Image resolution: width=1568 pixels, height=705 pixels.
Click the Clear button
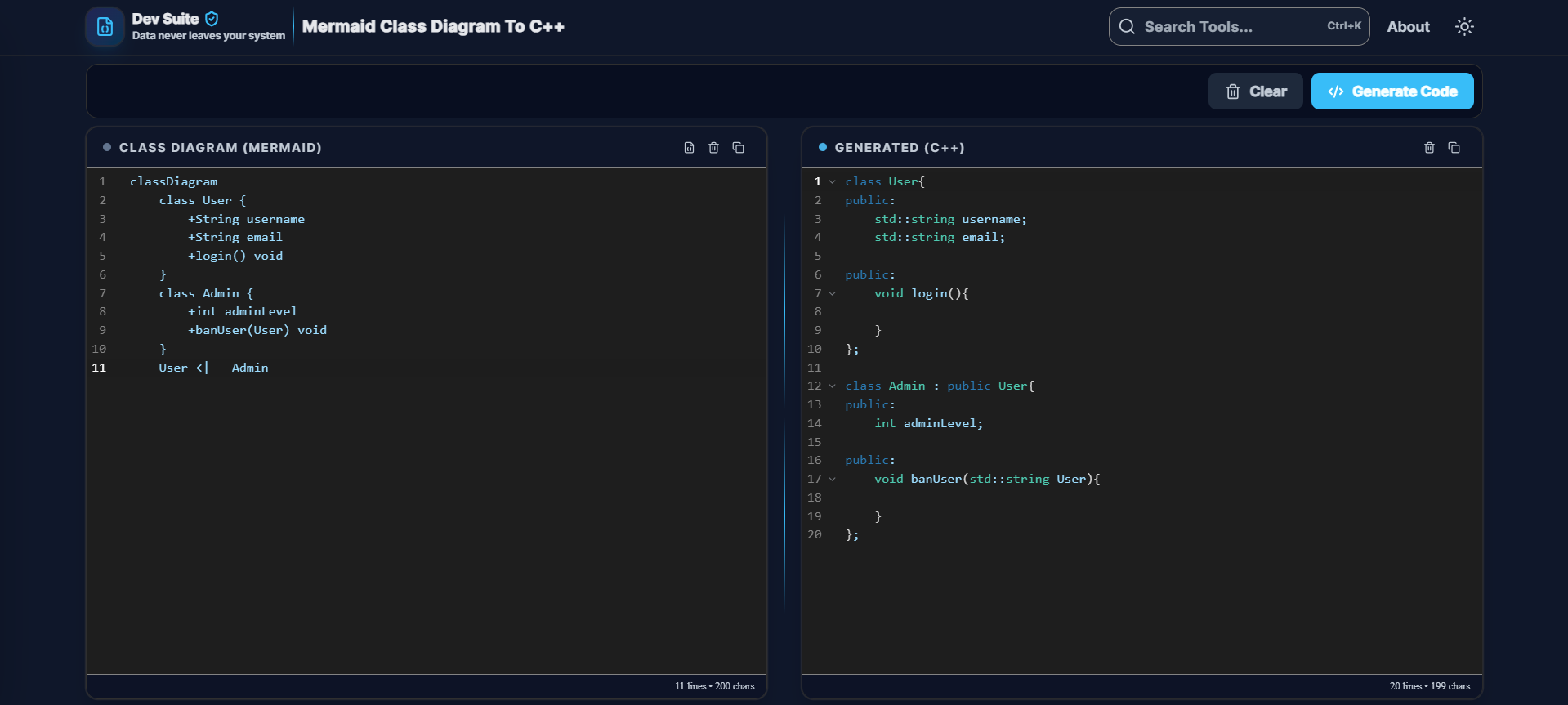(x=1255, y=91)
